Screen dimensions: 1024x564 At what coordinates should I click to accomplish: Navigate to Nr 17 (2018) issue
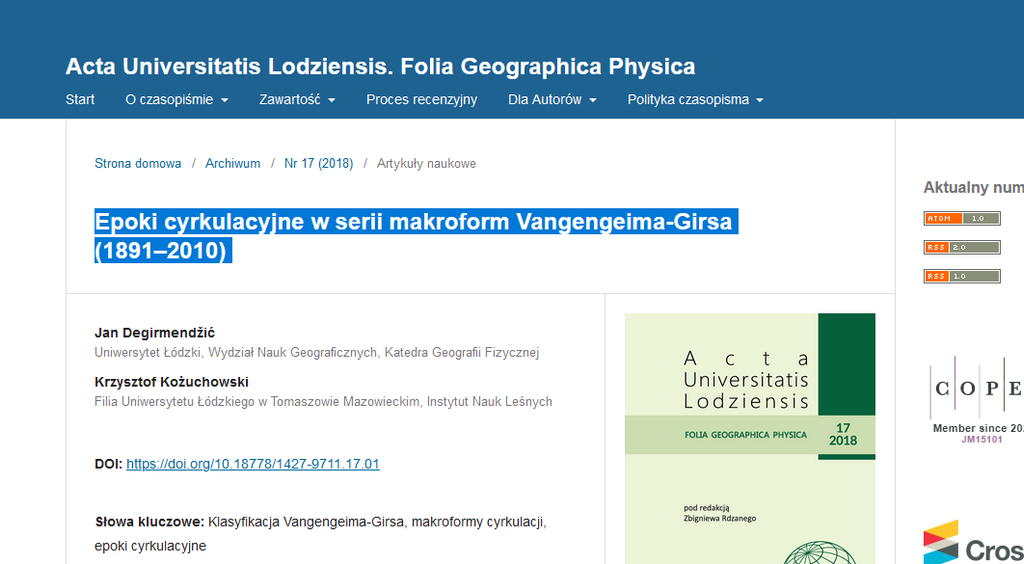[x=318, y=164]
